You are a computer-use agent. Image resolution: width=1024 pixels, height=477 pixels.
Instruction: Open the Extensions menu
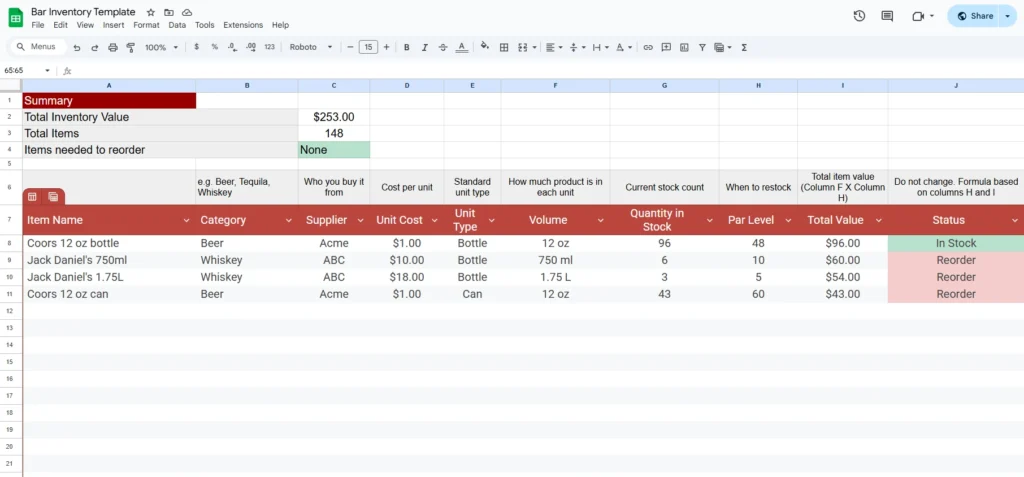[243, 25]
